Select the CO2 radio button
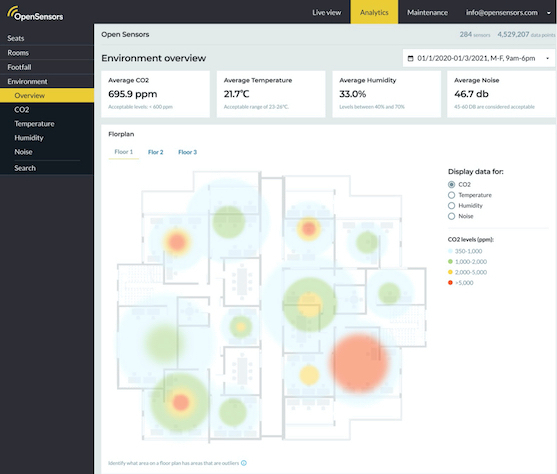Viewport: 557px width, 474px height. [x=451, y=184]
